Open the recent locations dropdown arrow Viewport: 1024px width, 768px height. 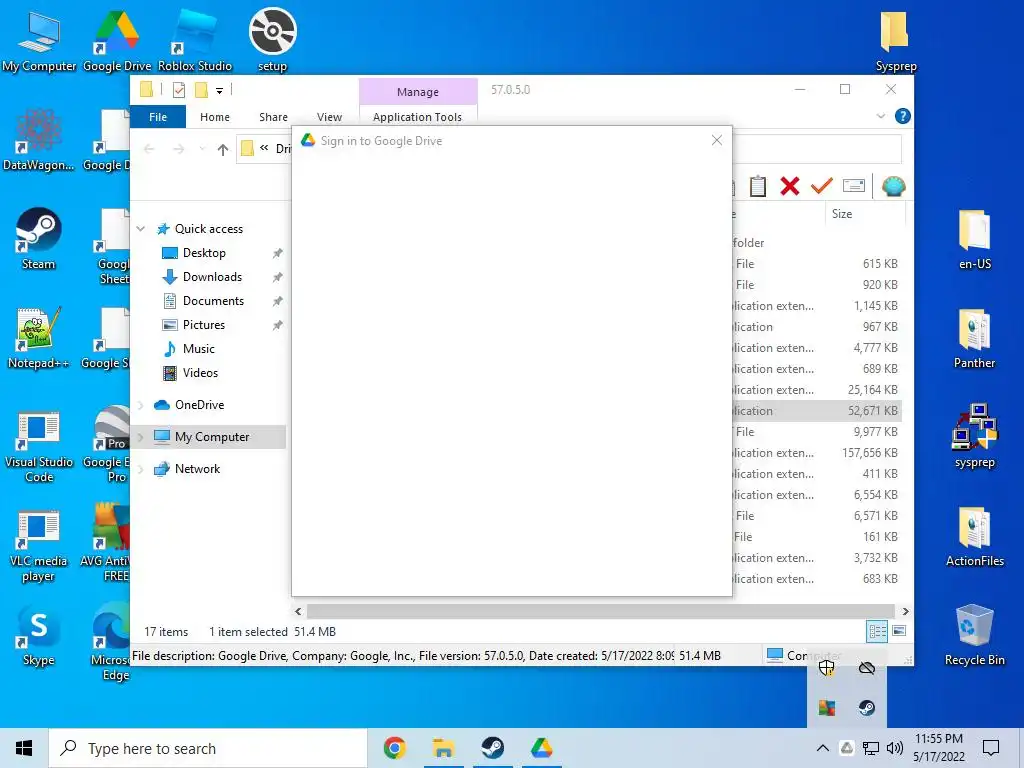coord(202,149)
